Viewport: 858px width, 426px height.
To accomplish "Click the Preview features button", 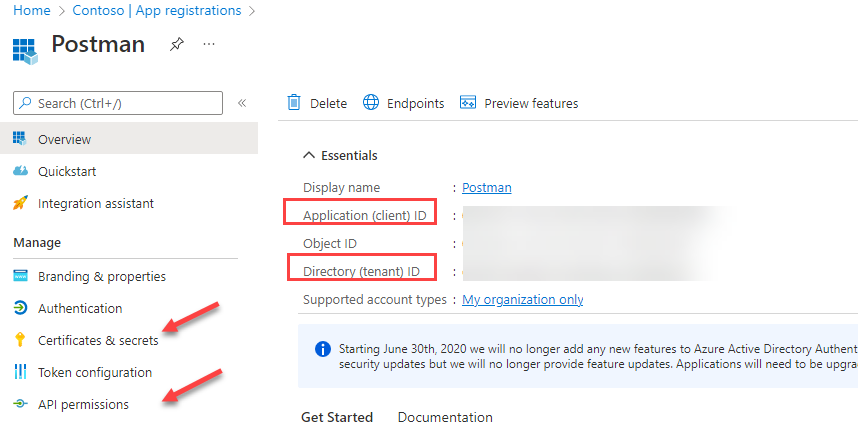I will (519, 103).
